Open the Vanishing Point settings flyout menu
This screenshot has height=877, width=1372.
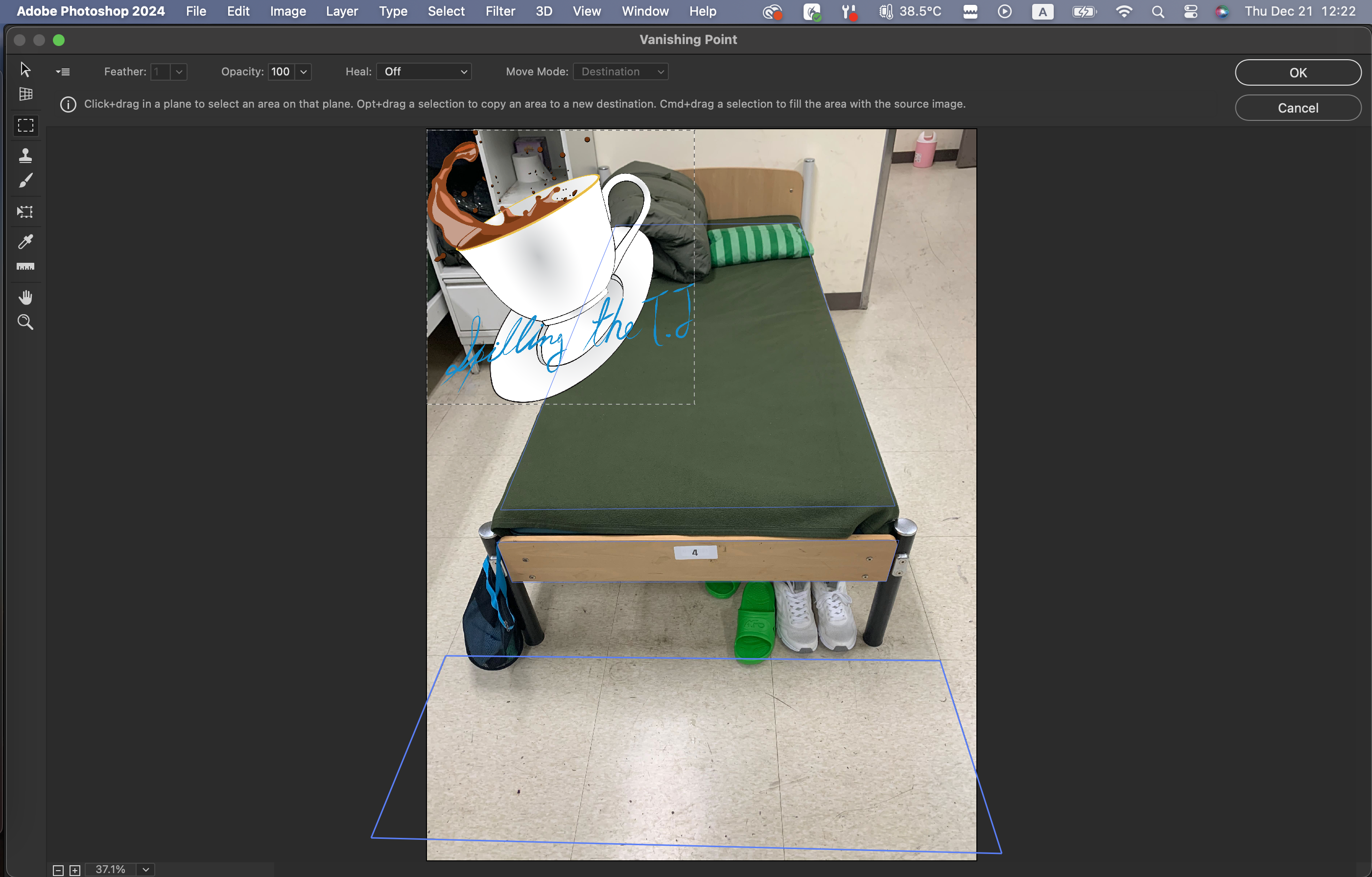point(63,72)
